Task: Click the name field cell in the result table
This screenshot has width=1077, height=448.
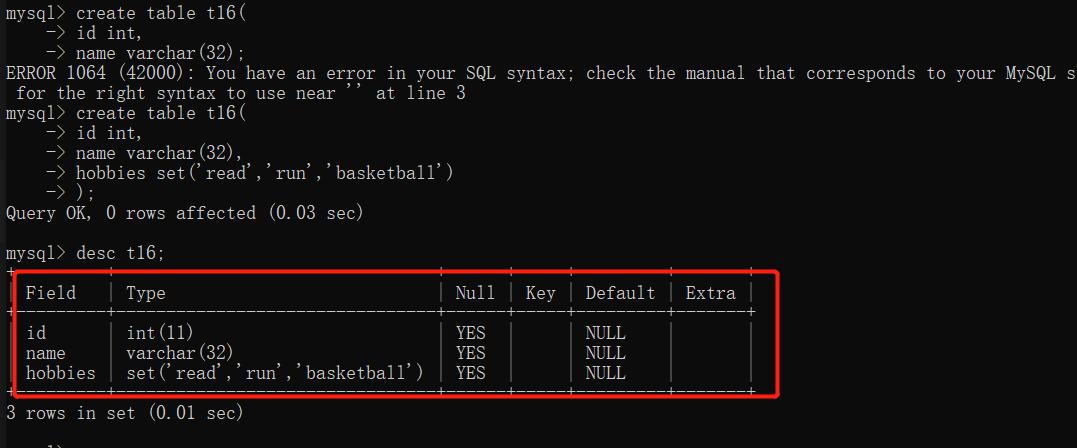Action: (x=46, y=353)
